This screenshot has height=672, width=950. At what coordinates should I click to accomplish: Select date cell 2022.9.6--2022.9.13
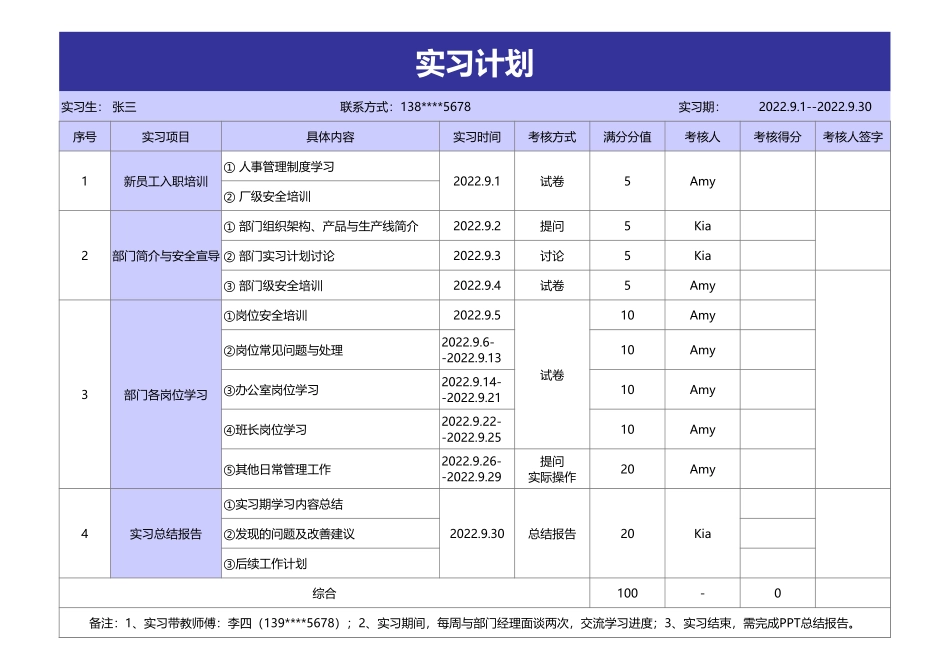pos(477,350)
